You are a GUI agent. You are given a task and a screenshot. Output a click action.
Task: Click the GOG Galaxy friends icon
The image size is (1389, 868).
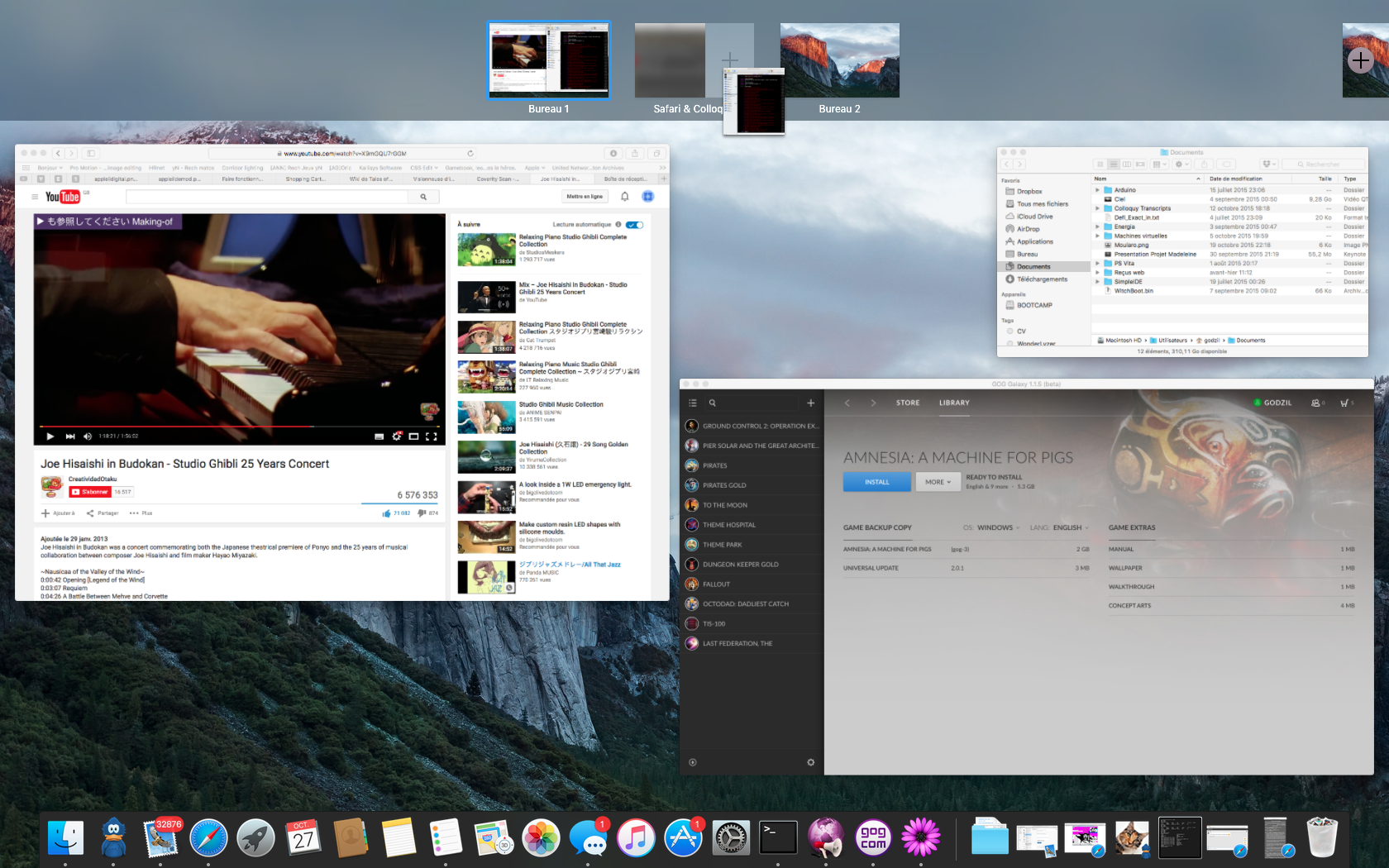tap(1315, 403)
